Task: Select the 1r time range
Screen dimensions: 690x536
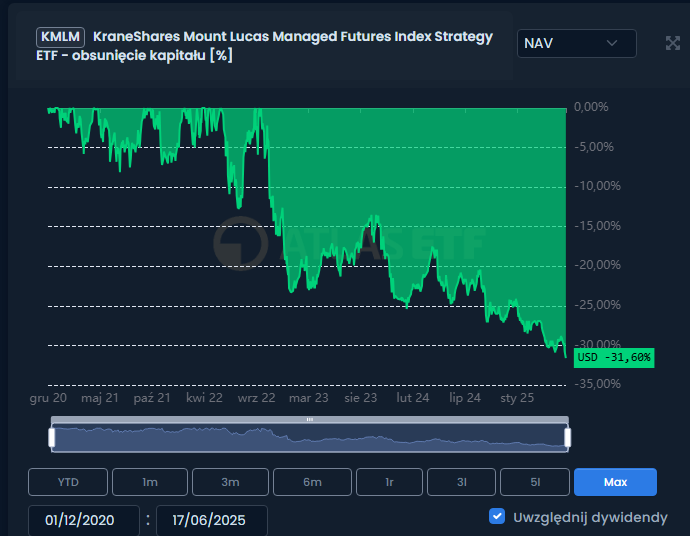Action: point(389,482)
